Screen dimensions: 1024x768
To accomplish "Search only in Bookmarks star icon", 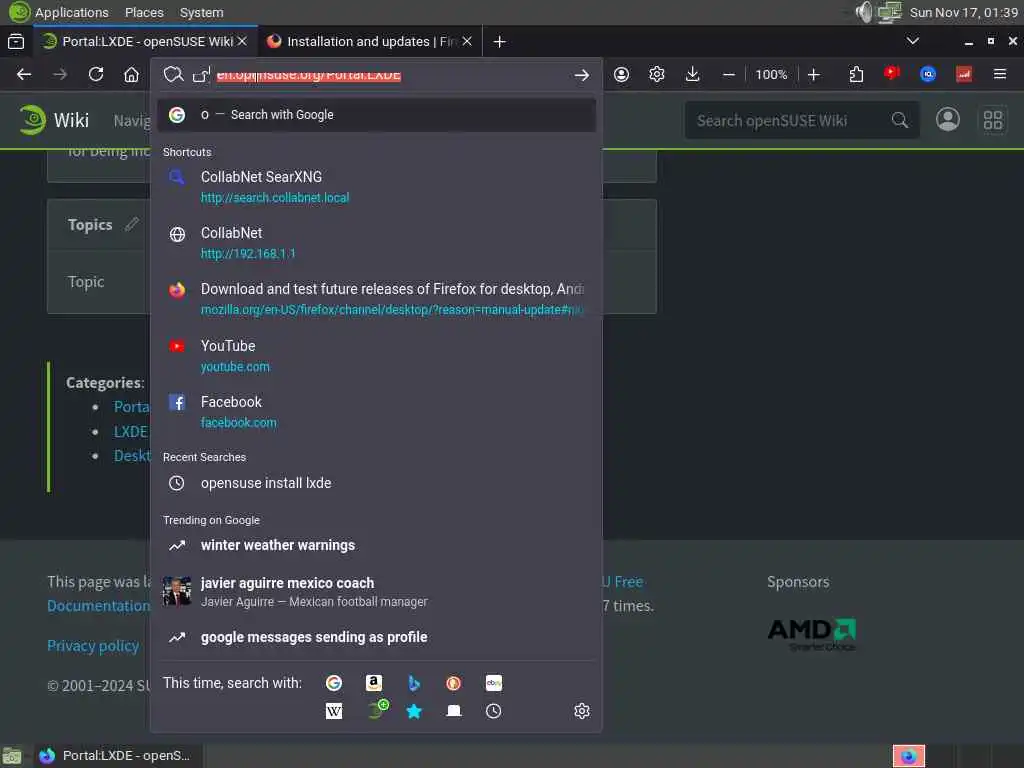I will pos(413,711).
